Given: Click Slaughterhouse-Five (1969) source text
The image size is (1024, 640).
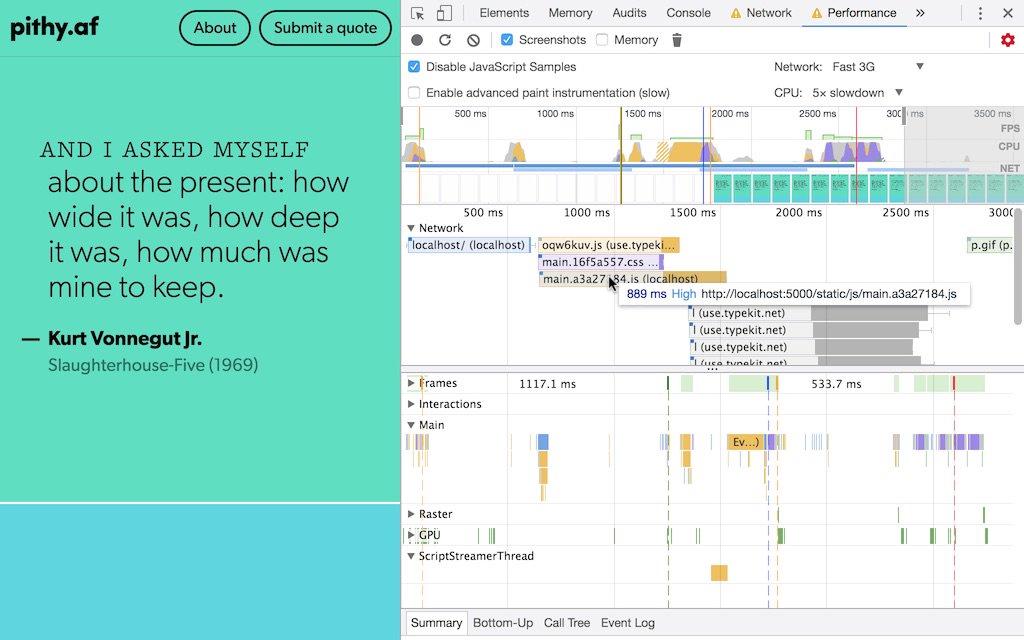Looking at the screenshot, I should coord(153,364).
